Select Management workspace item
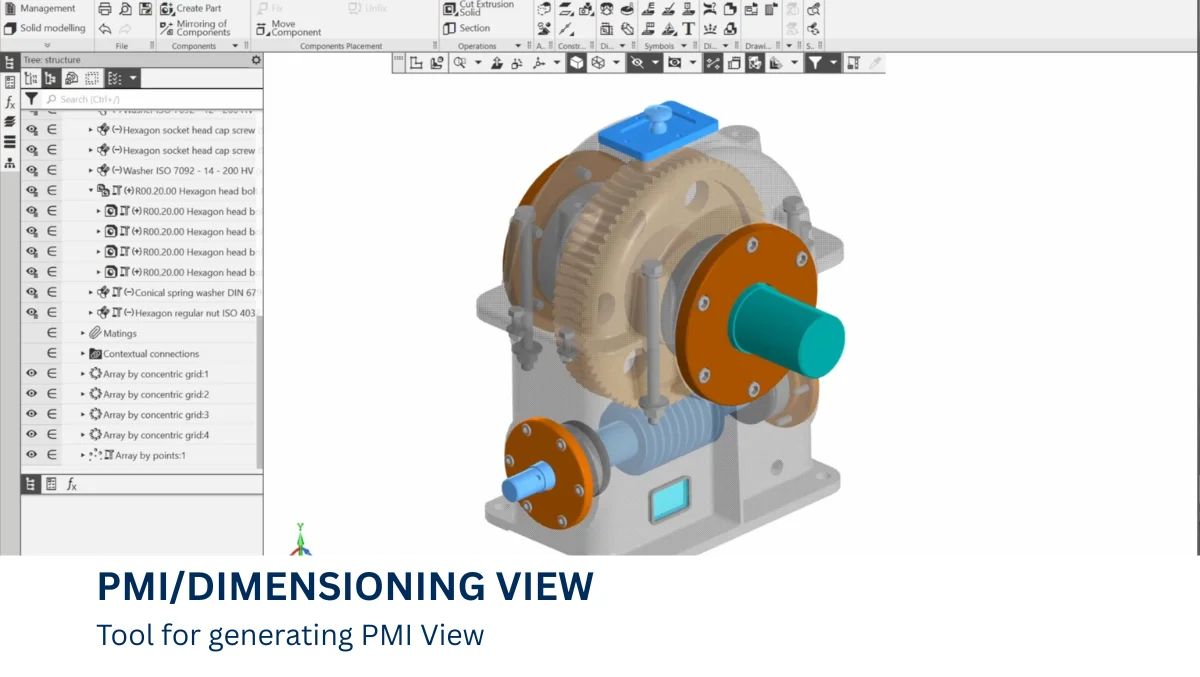This screenshot has height=677, width=1200. click(40, 8)
